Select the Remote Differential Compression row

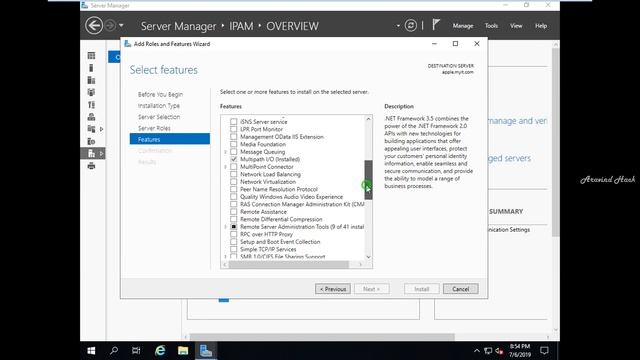coord(281,219)
